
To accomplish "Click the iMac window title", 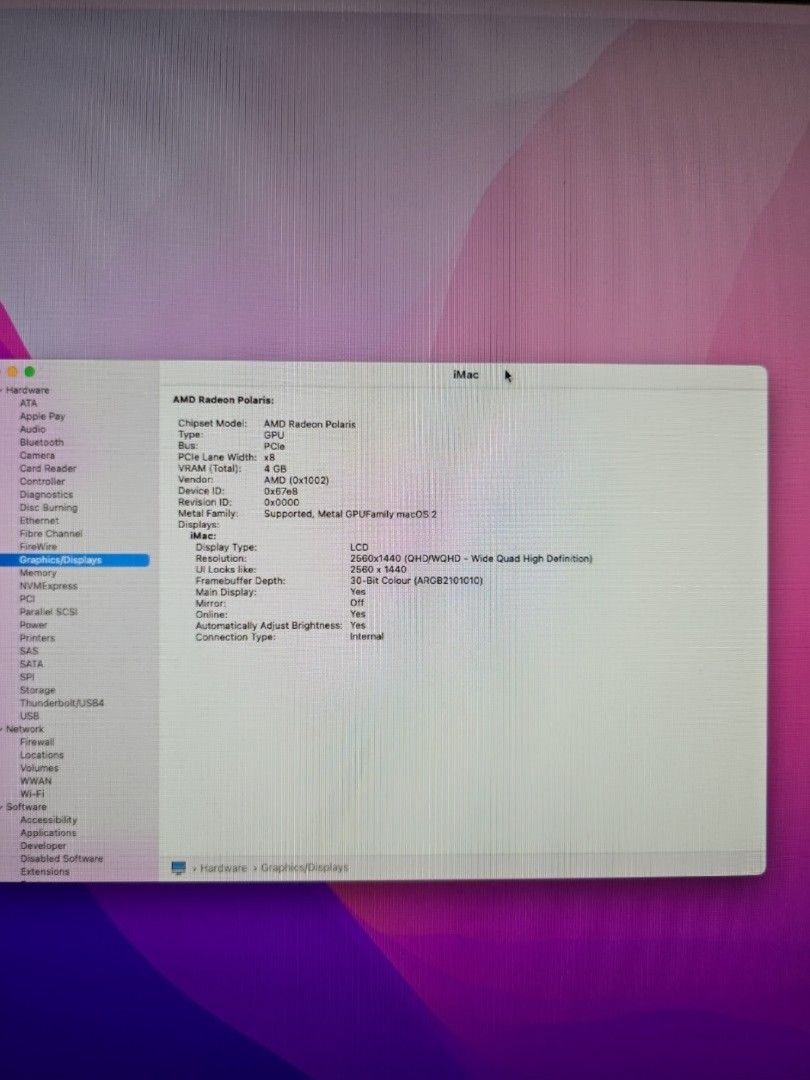I will coord(466,375).
